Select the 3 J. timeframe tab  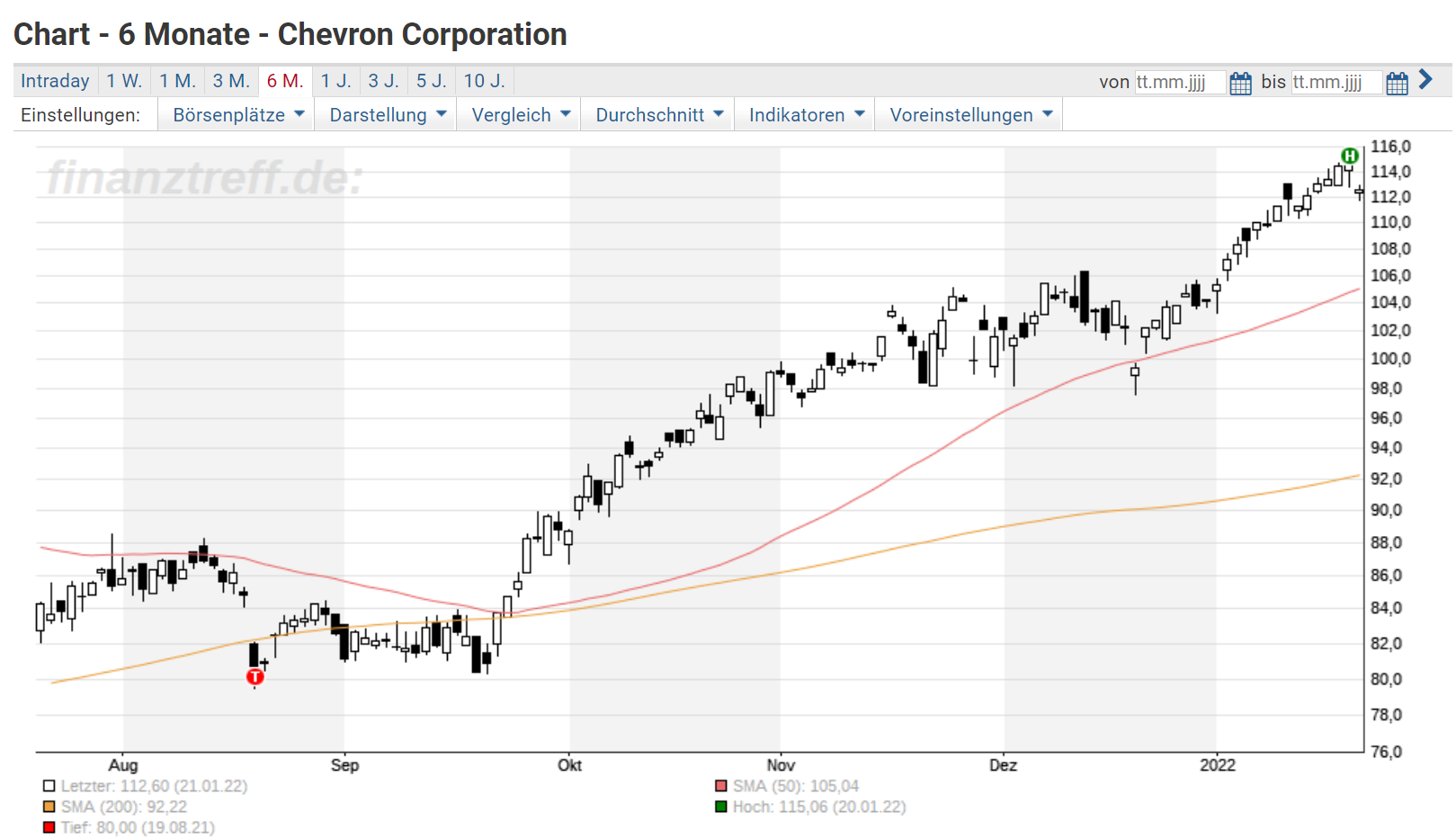tap(384, 81)
